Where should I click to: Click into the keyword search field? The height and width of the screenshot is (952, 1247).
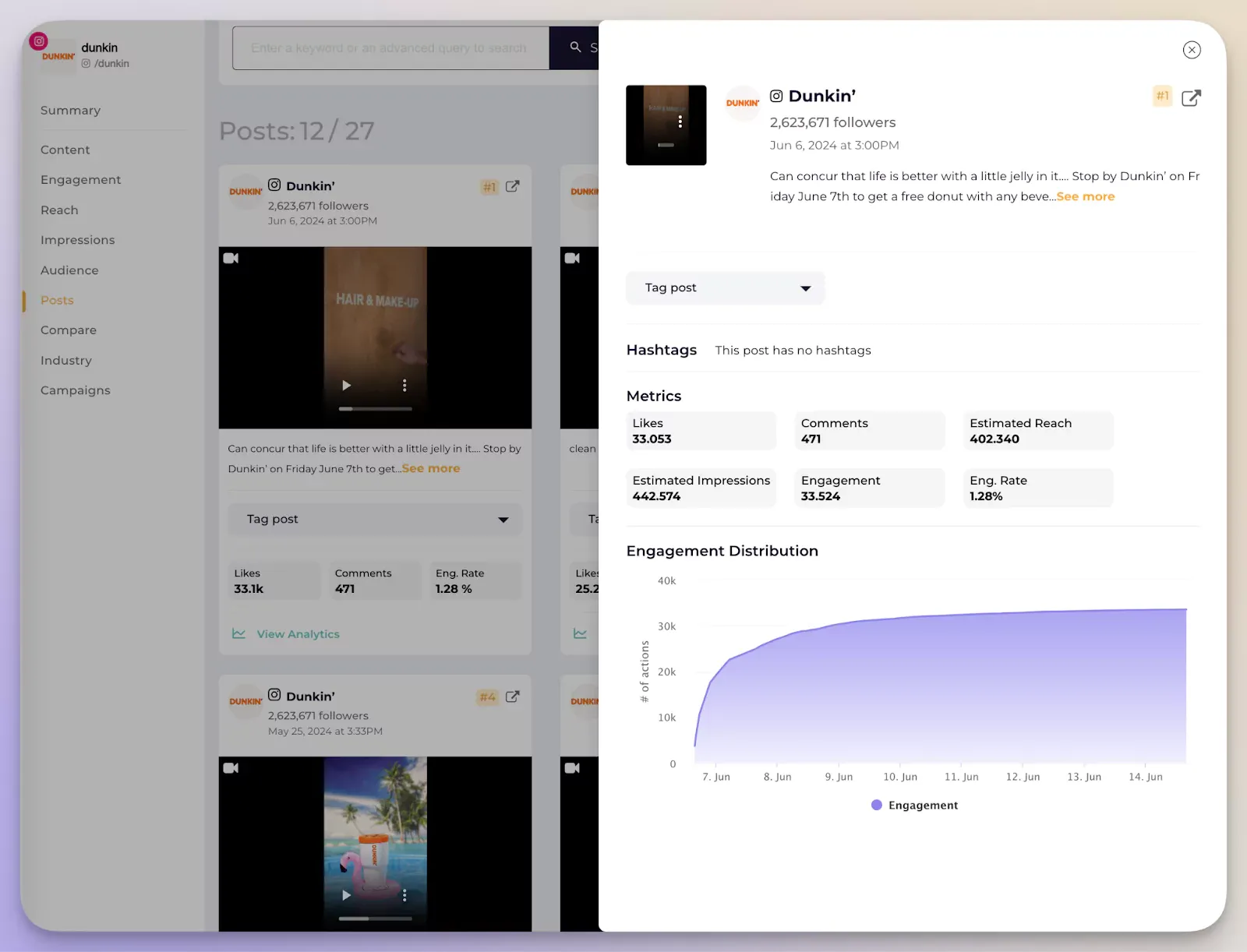click(x=390, y=48)
